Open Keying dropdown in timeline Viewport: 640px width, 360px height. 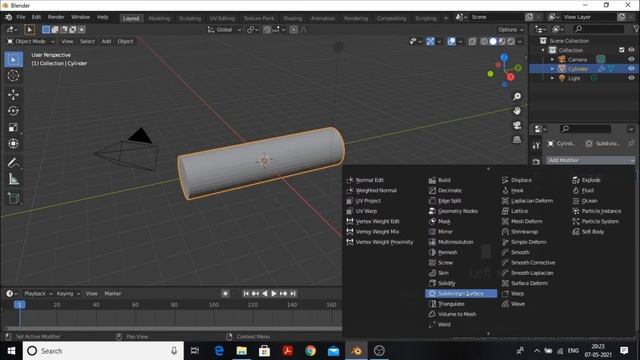click(x=68, y=293)
